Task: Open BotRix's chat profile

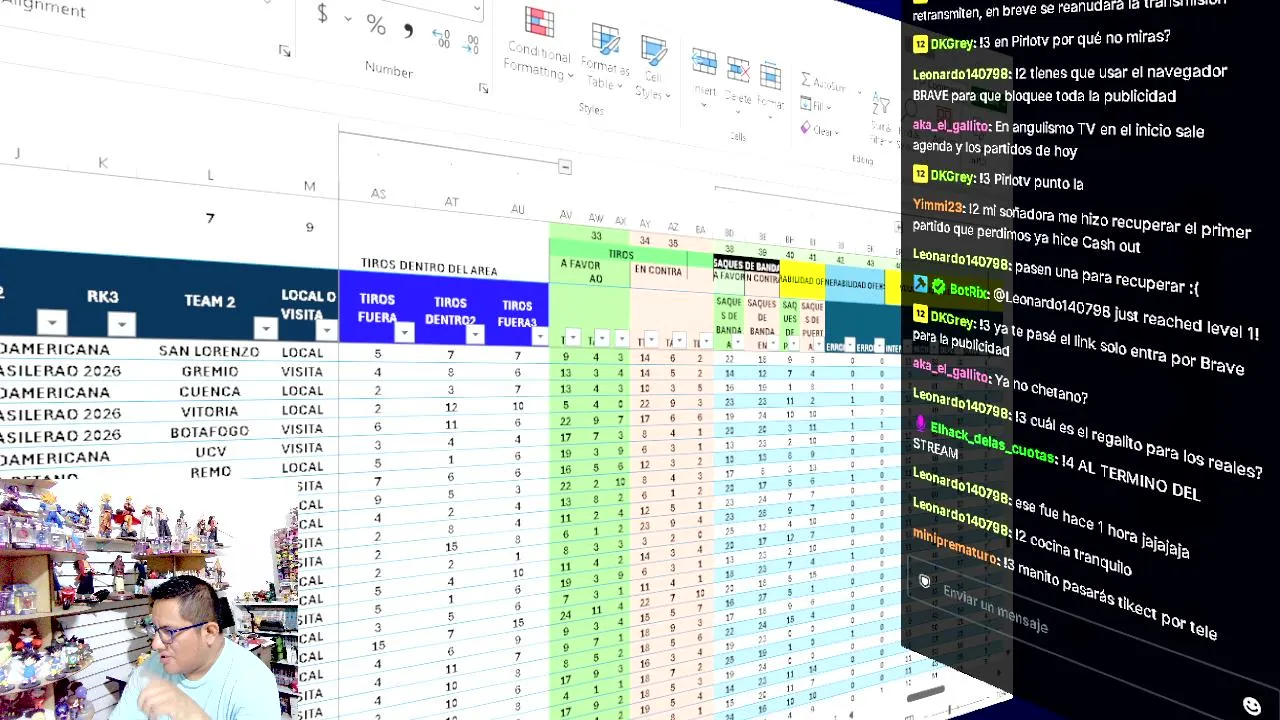Action: (x=969, y=290)
